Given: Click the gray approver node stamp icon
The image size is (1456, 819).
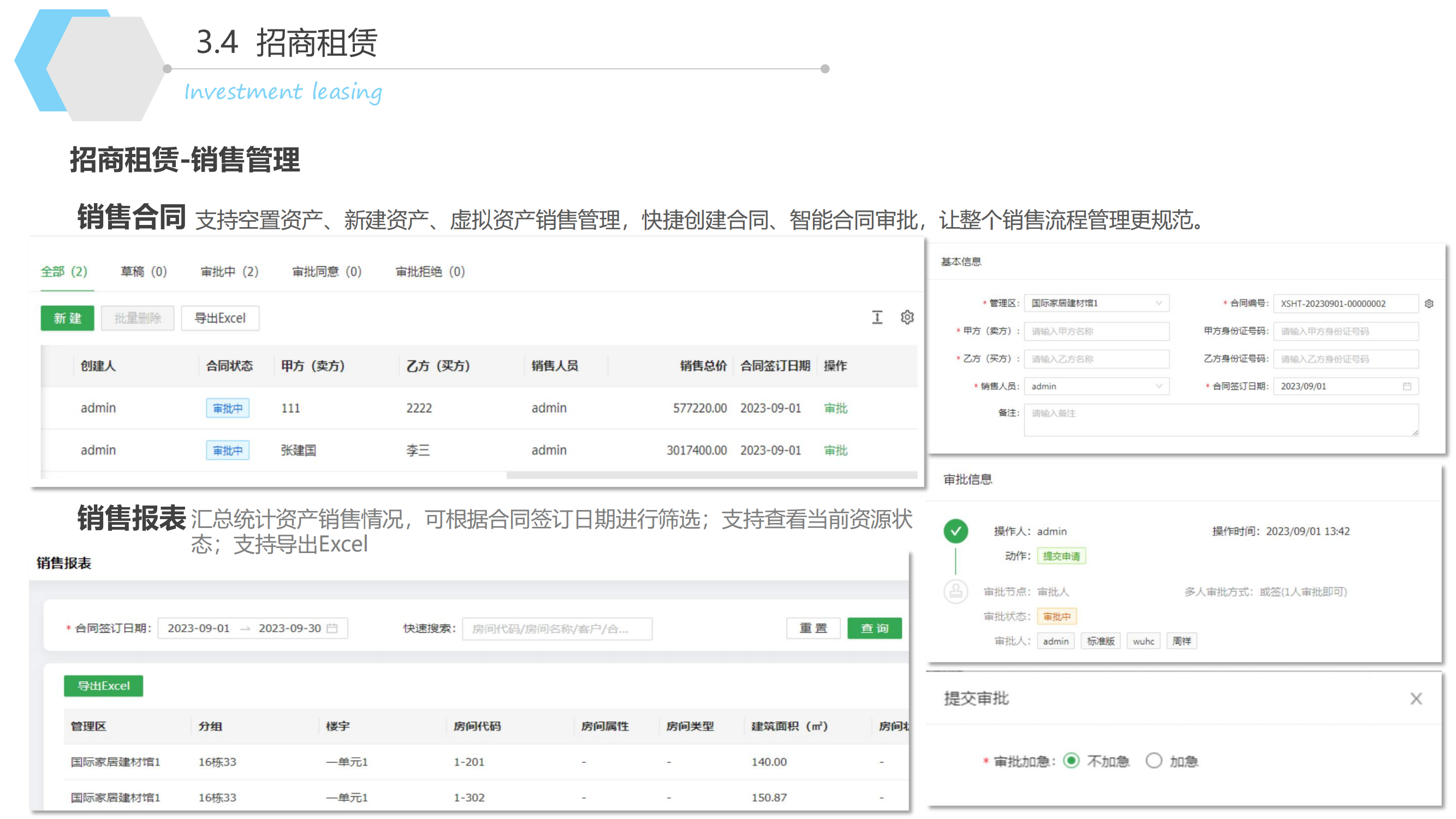Looking at the screenshot, I should click(955, 592).
